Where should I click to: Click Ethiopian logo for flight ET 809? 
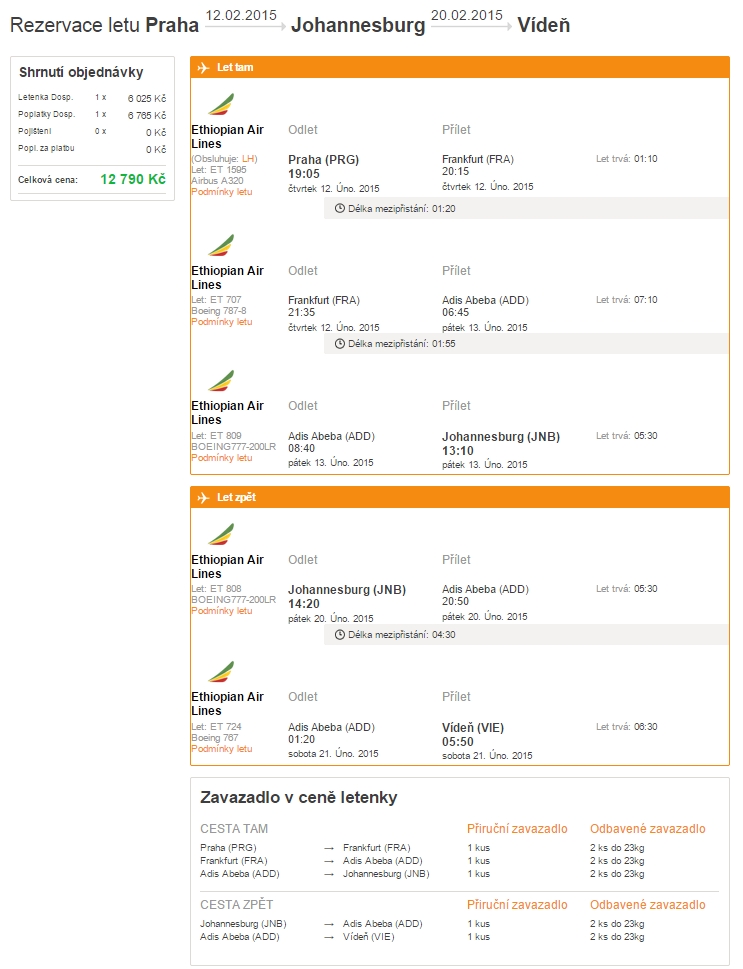(221, 381)
